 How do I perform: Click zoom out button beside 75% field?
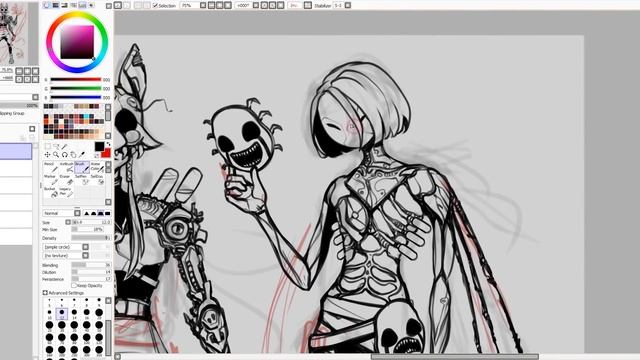[211, 5]
